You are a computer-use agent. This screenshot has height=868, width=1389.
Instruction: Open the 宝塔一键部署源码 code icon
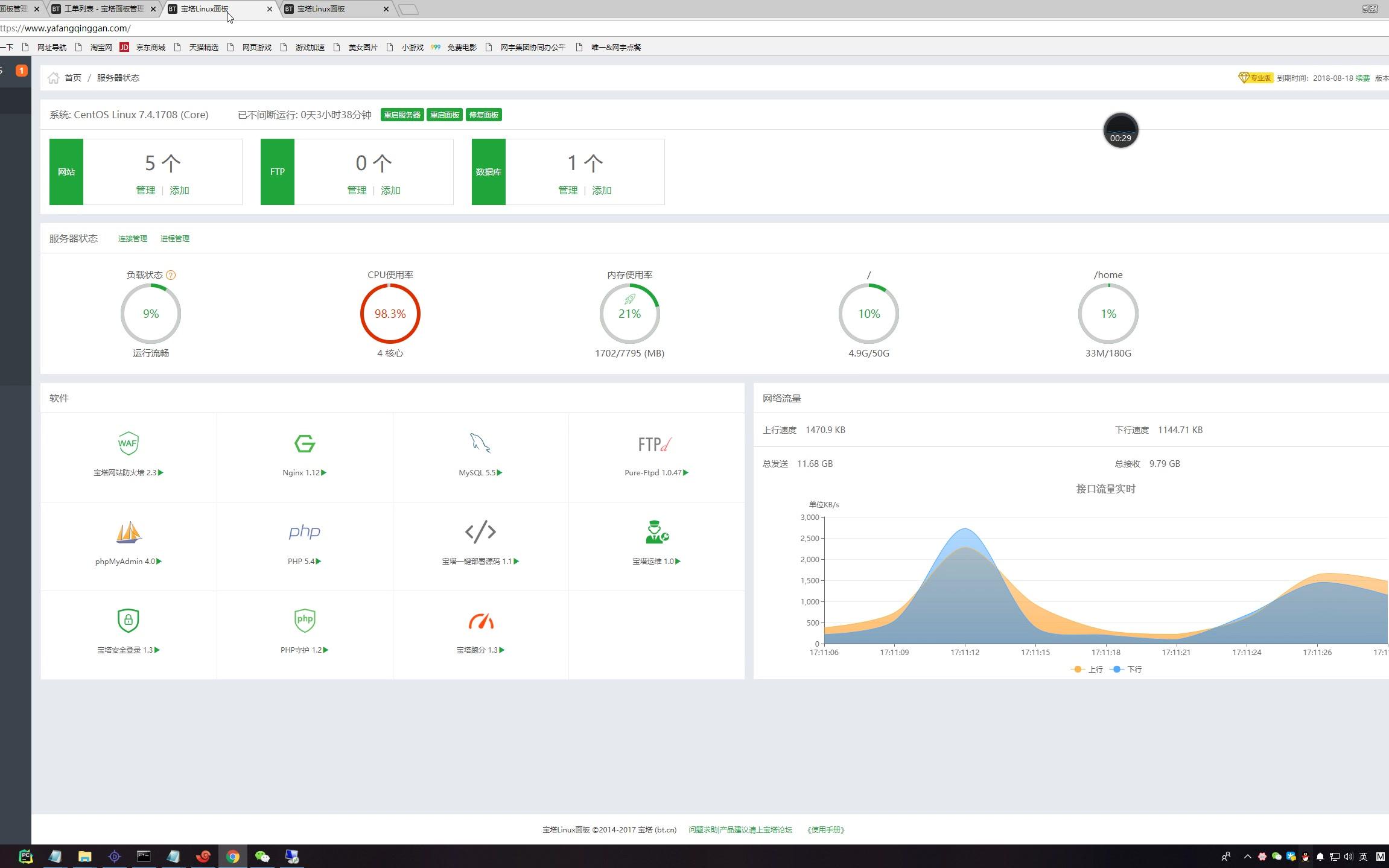[x=480, y=531]
